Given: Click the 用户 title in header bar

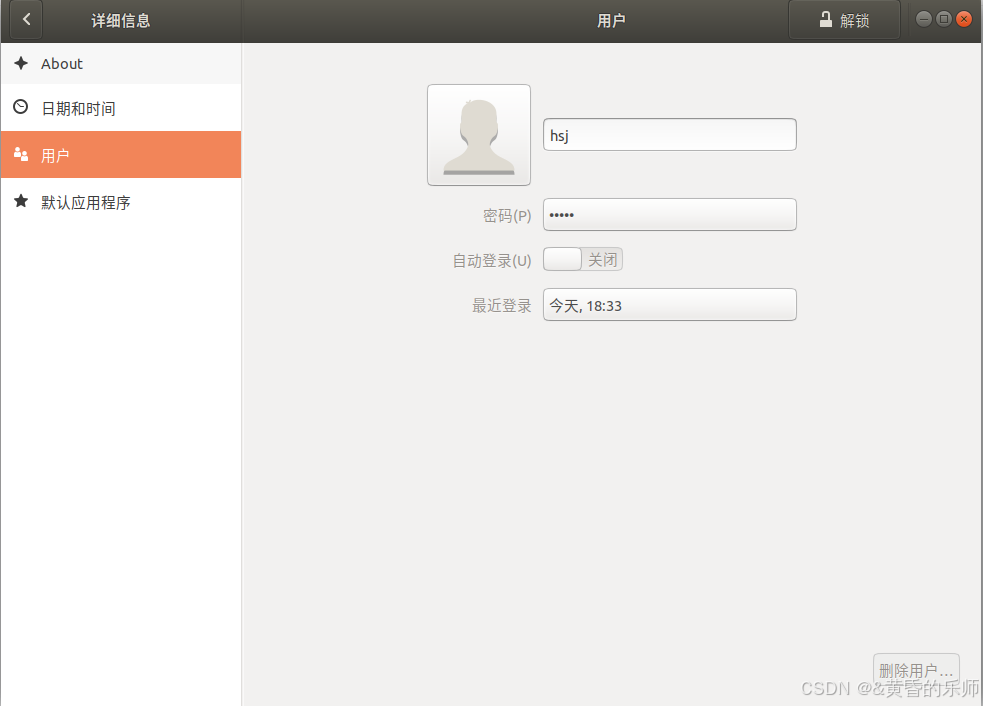Looking at the screenshot, I should (611, 21).
